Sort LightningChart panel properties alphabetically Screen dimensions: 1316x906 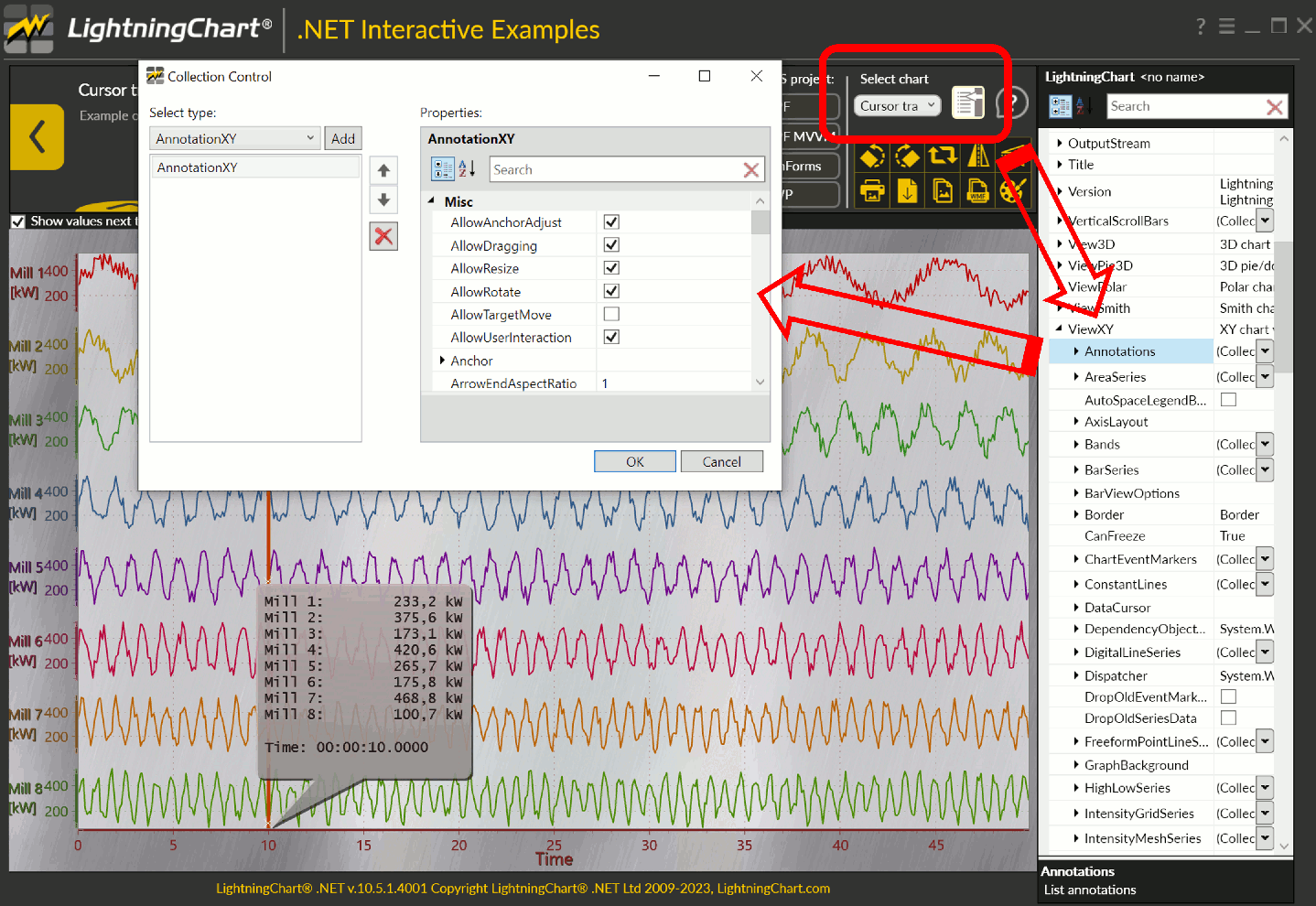point(1084,106)
